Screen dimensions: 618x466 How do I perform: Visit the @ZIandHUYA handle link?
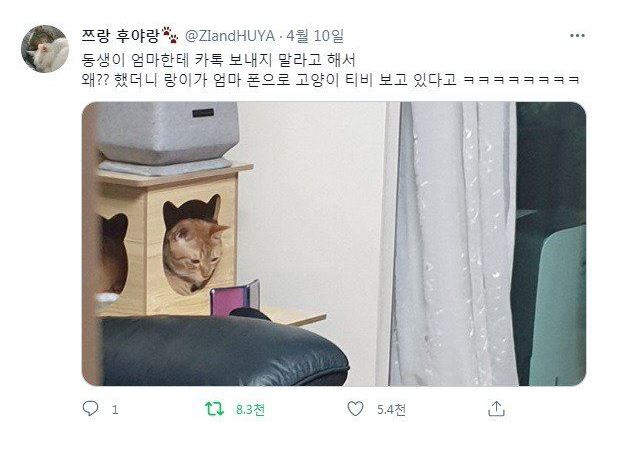coord(230,36)
